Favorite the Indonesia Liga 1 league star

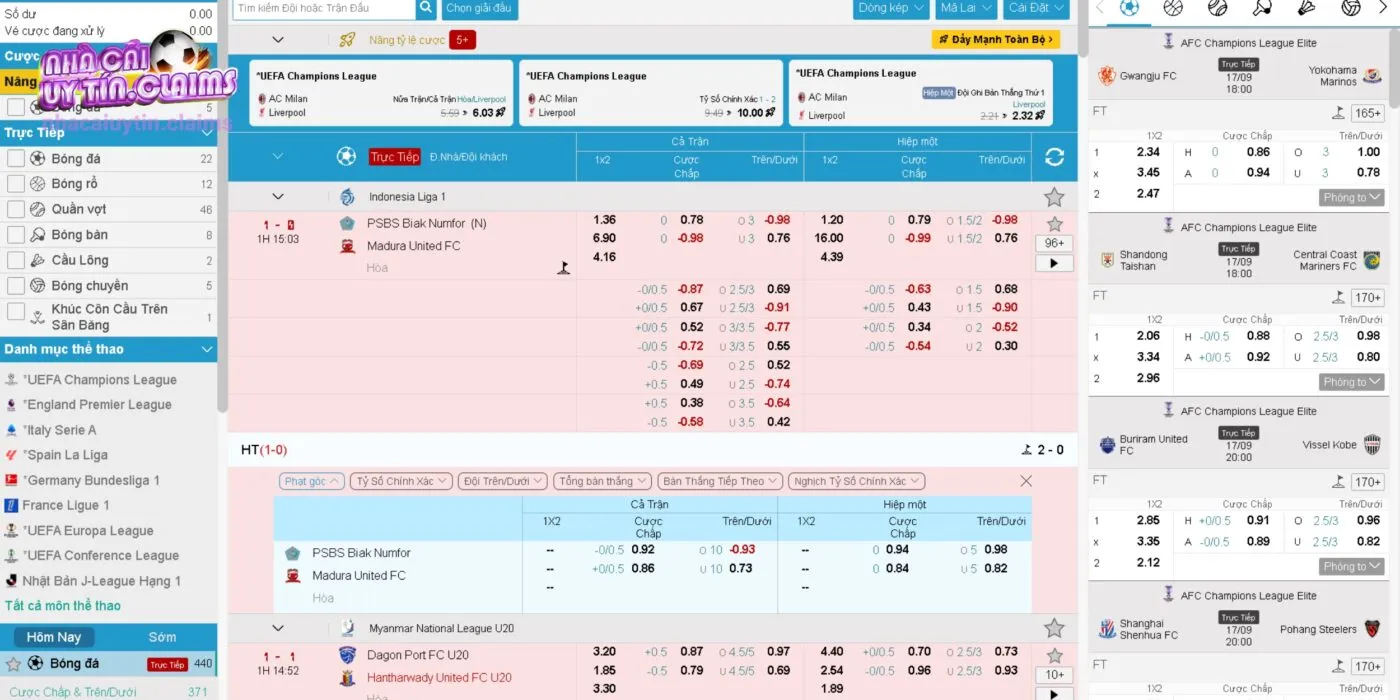click(x=1054, y=197)
